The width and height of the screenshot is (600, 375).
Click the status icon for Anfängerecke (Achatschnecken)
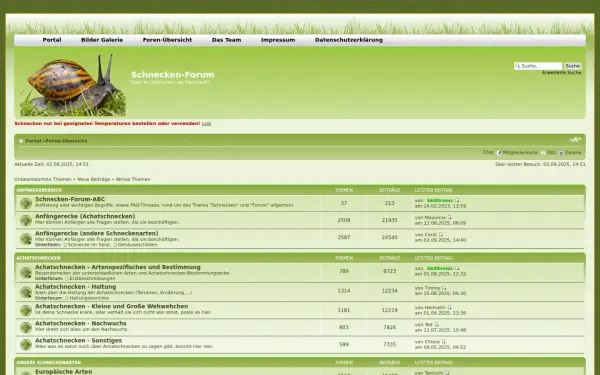coord(26,220)
